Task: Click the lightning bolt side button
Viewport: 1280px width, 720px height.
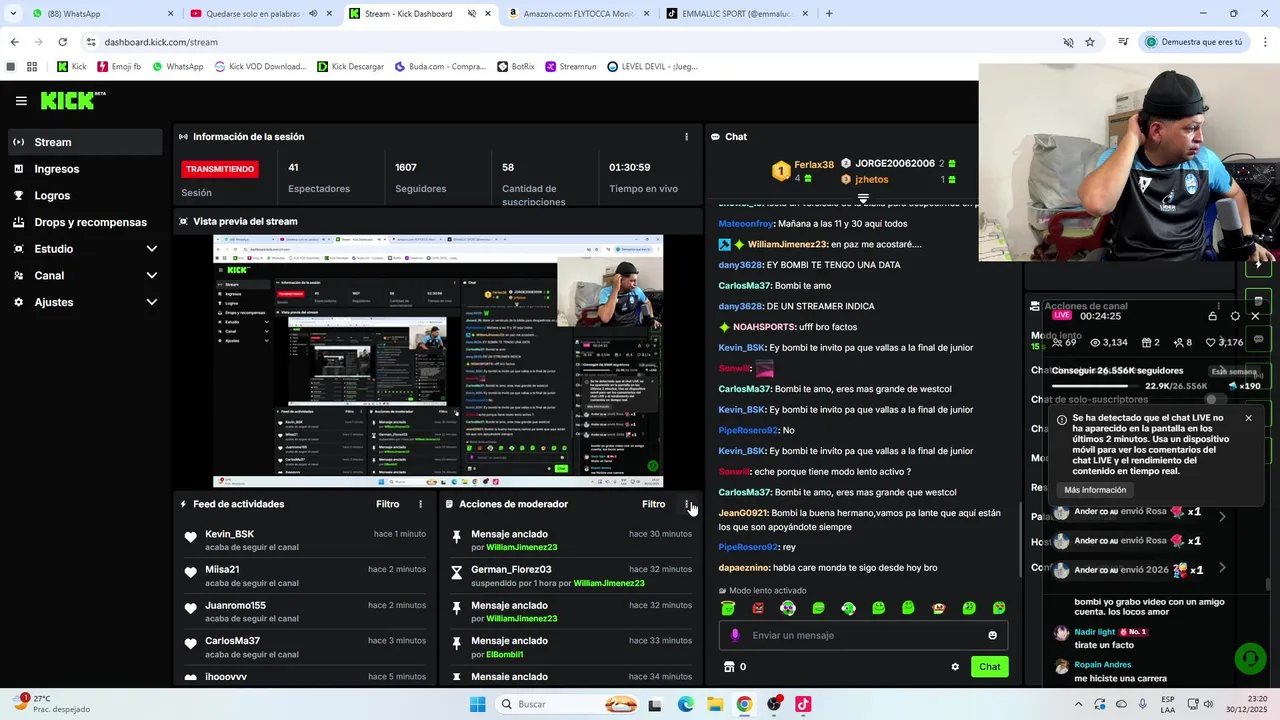Action: [x=1258, y=266]
